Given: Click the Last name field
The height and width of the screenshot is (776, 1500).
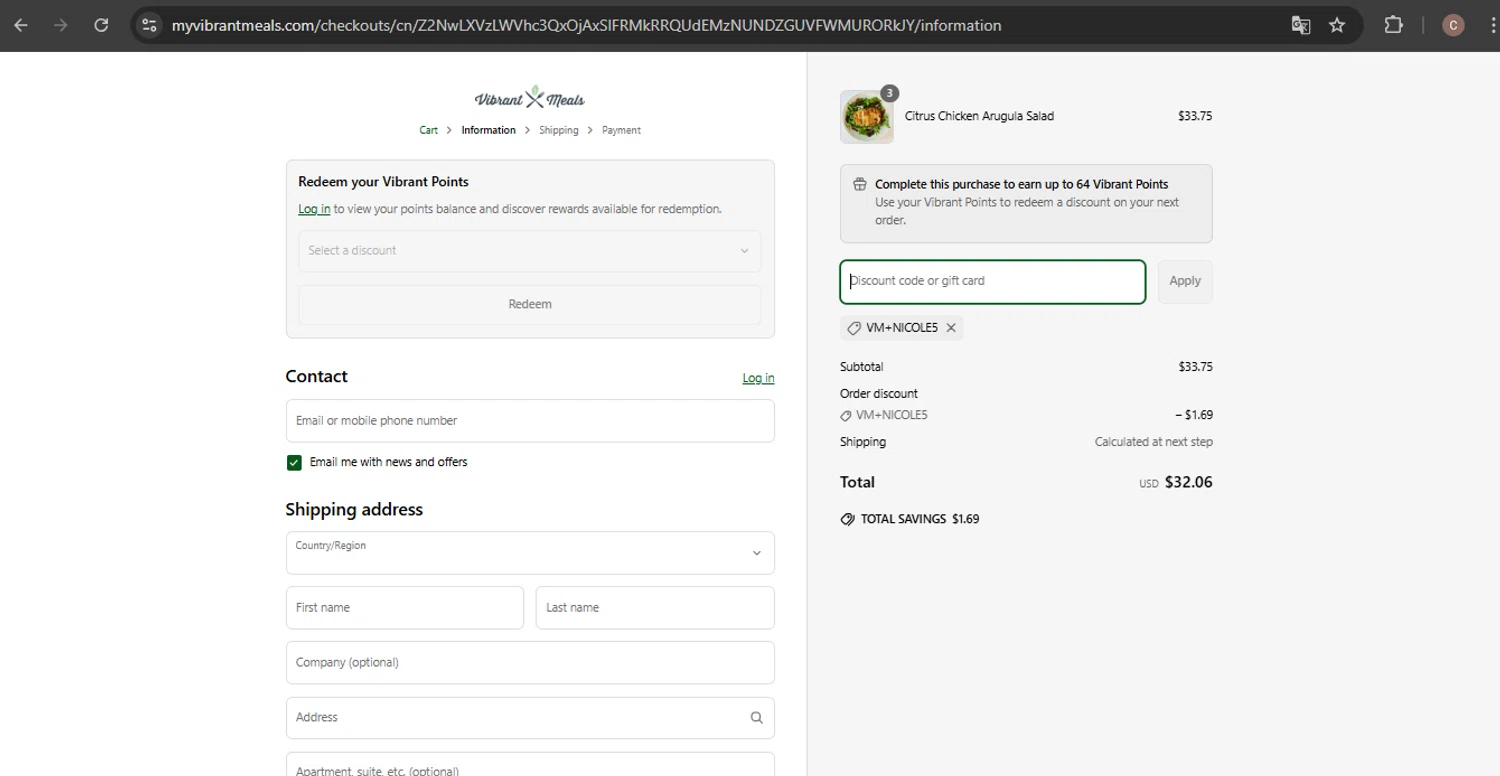Looking at the screenshot, I should click(655, 608).
